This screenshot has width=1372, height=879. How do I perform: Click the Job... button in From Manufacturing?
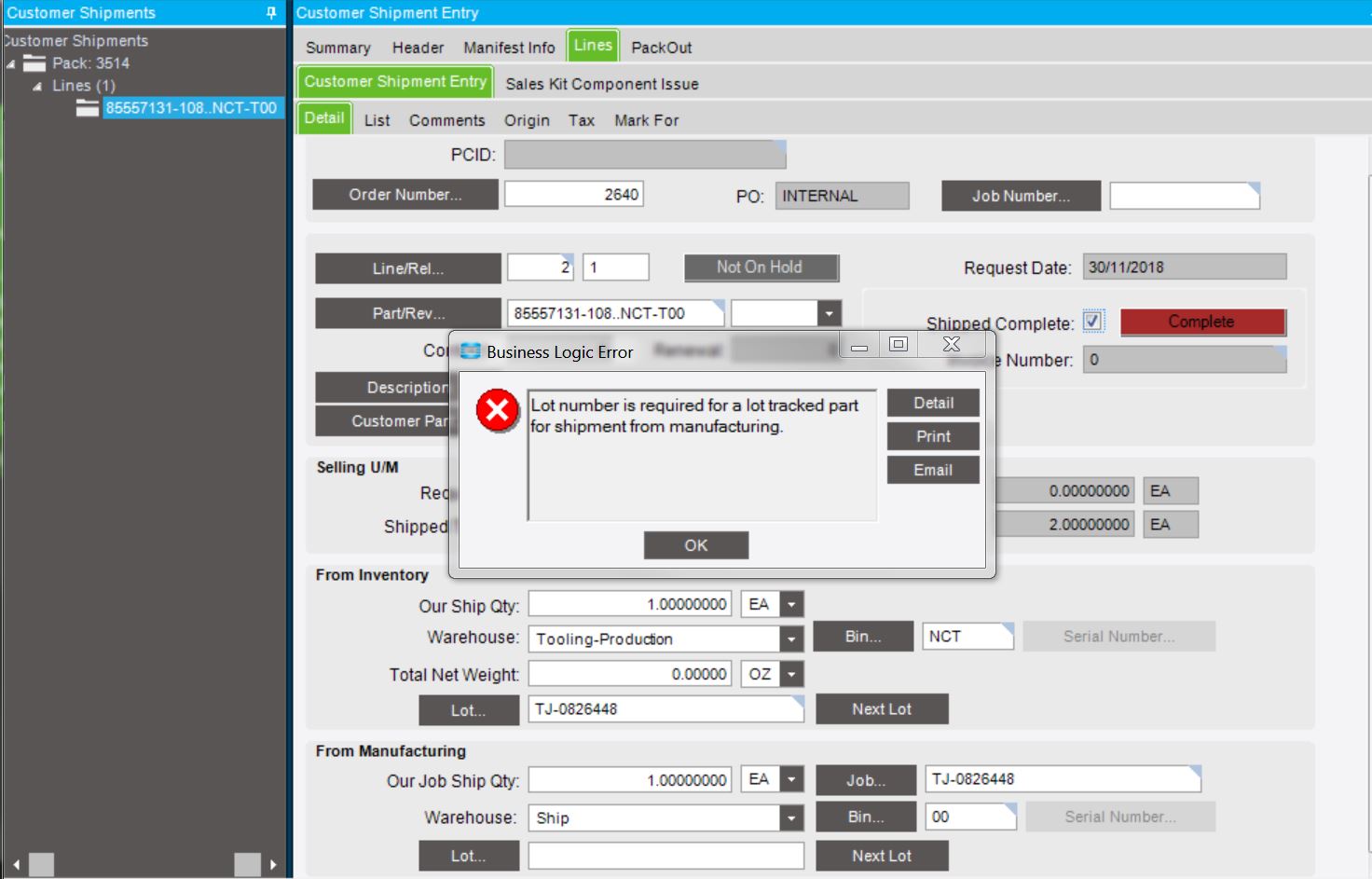point(866,781)
